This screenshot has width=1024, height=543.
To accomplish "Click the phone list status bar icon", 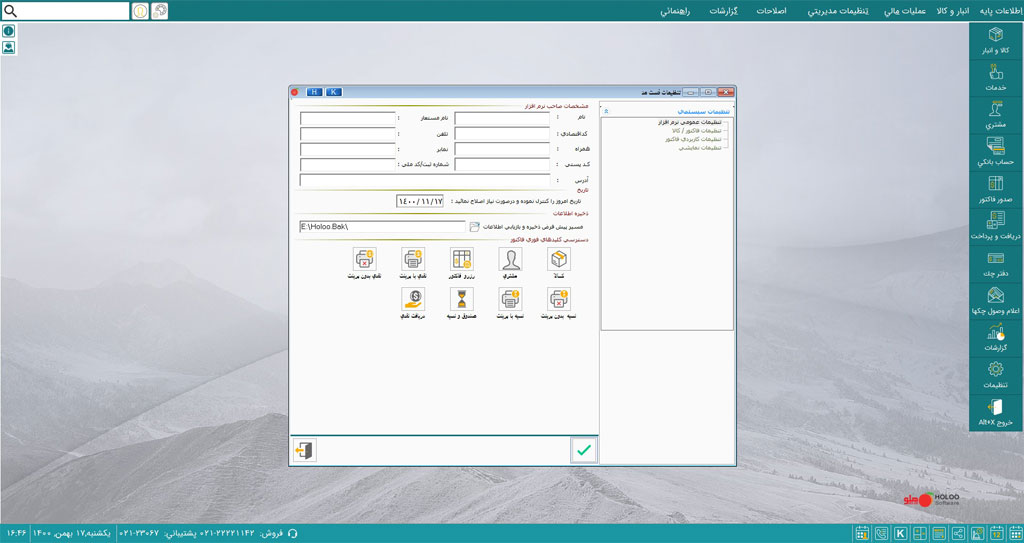I will [882, 533].
